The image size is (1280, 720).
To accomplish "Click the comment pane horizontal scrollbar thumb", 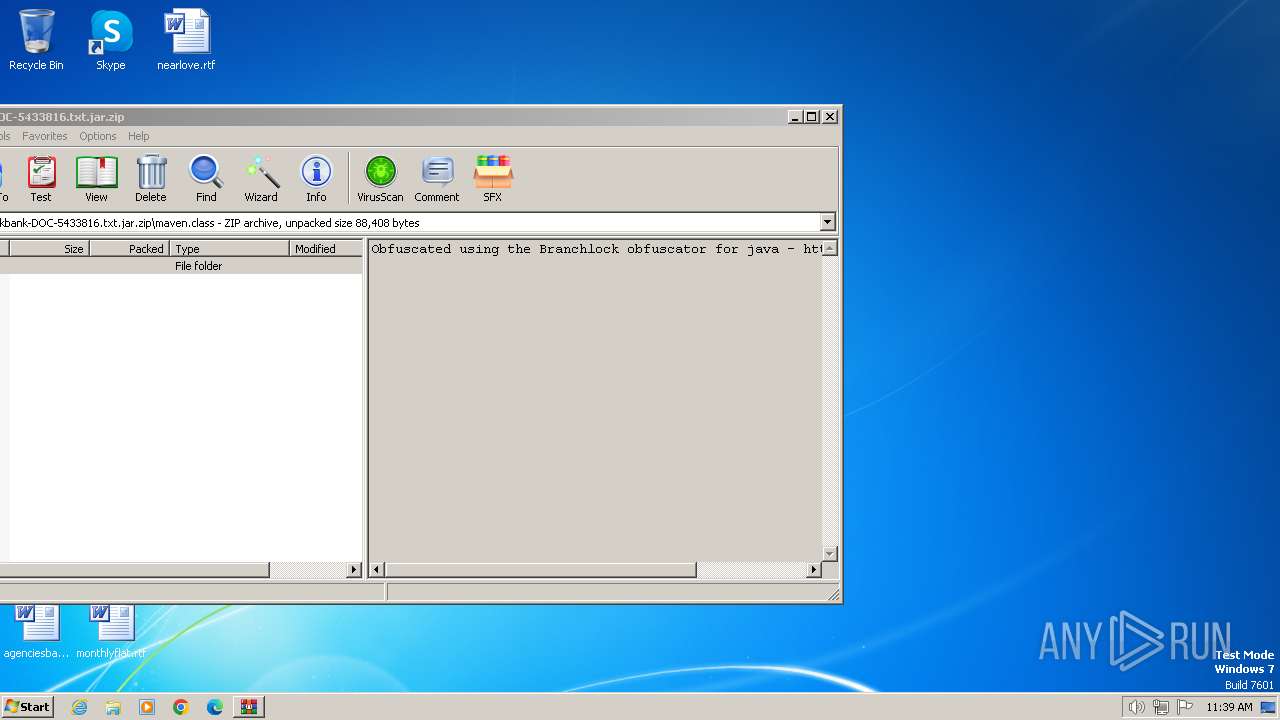I will point(541,570).
